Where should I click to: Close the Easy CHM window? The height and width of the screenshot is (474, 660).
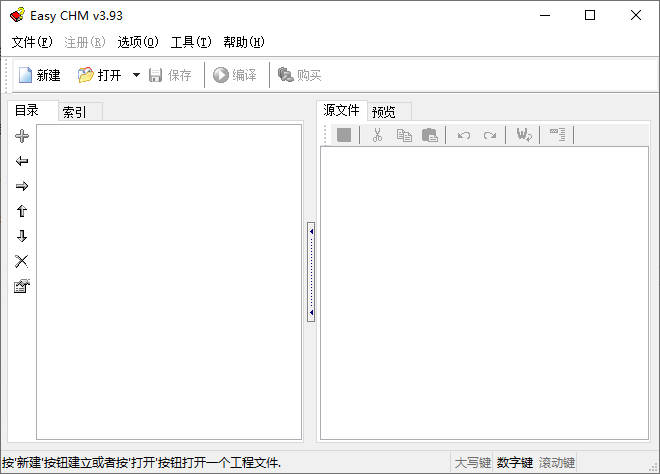[636, 15]
